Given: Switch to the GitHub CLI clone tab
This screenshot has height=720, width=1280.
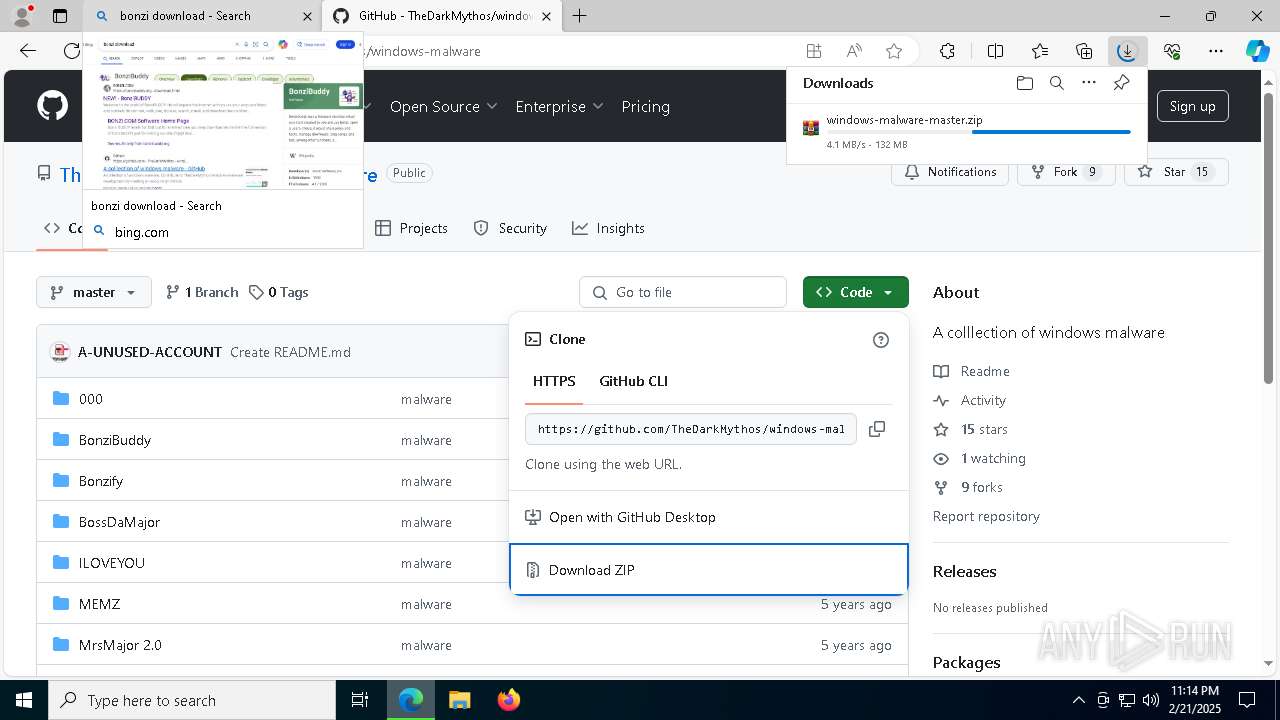Looking at the screenshot, I should point(633,381).
